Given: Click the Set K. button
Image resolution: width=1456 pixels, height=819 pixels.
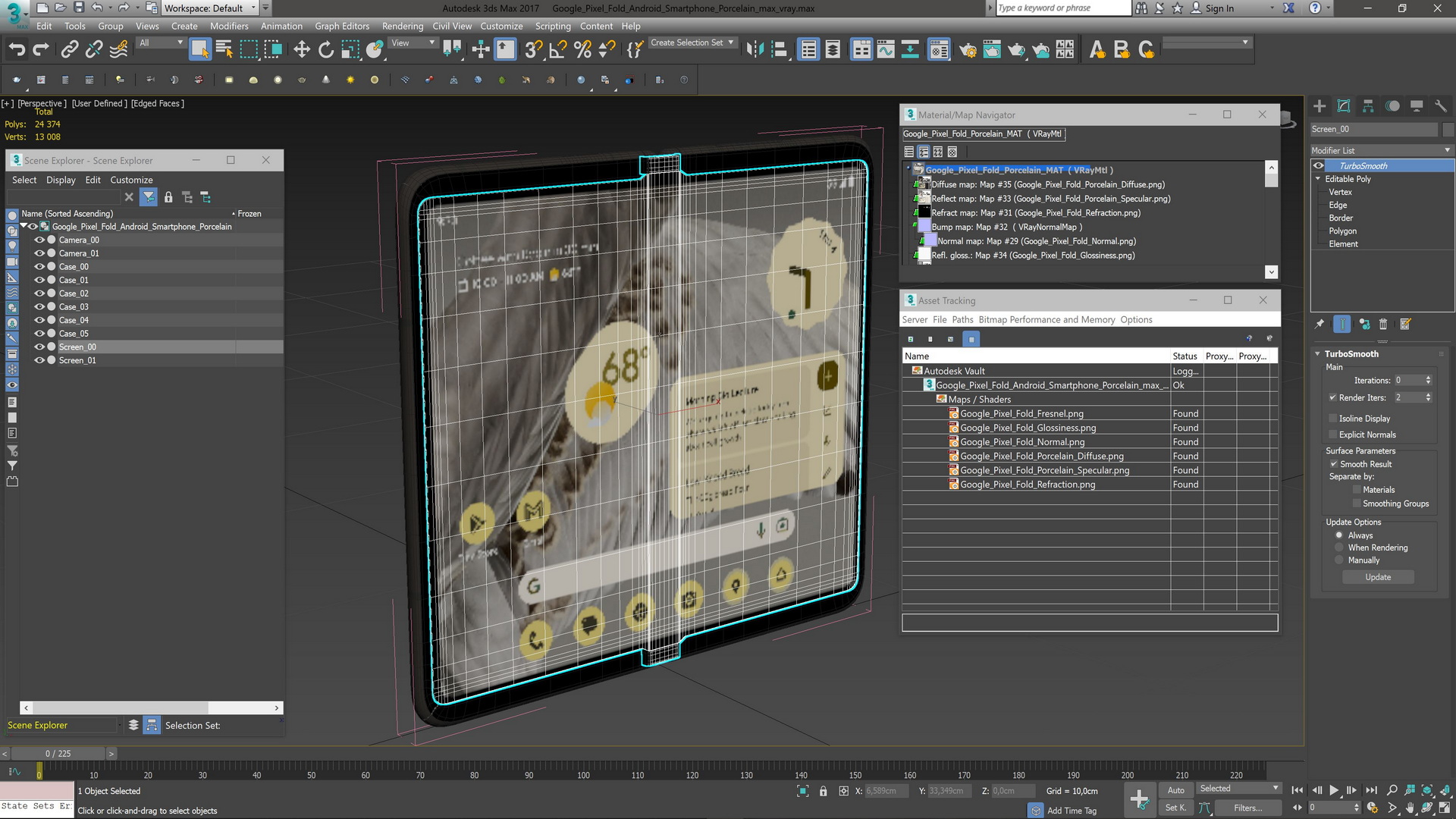Looking at the screenshot, I should pos(1175,808).
